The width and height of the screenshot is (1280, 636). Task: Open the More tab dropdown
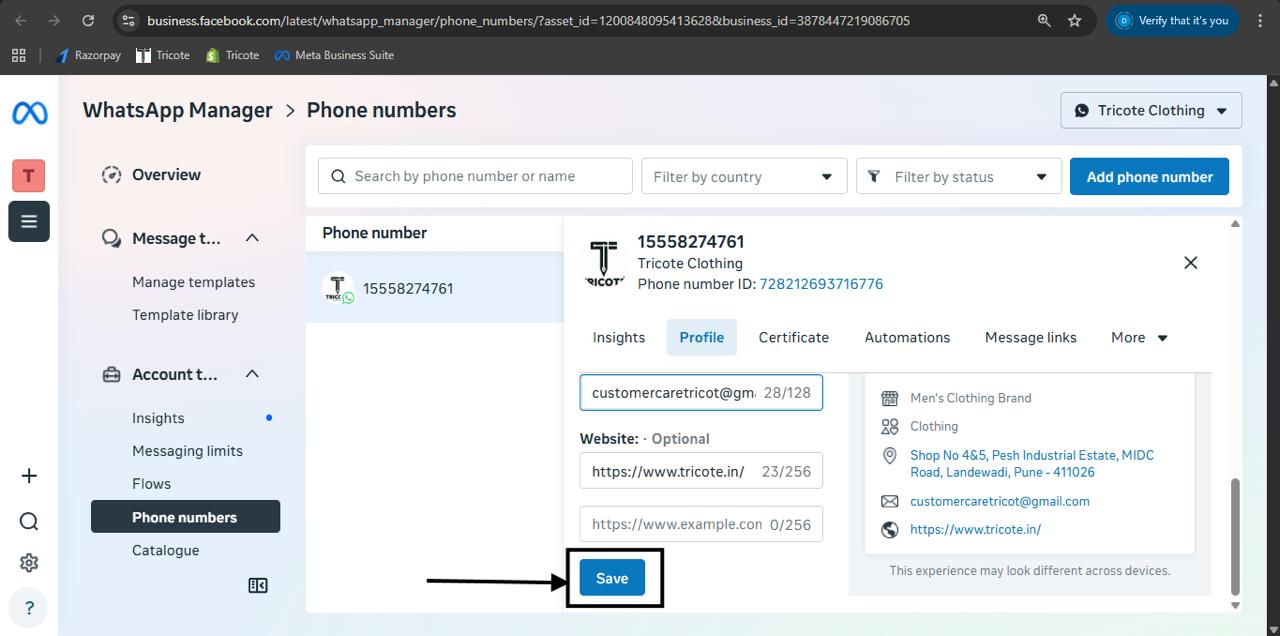coord(1139,338)
